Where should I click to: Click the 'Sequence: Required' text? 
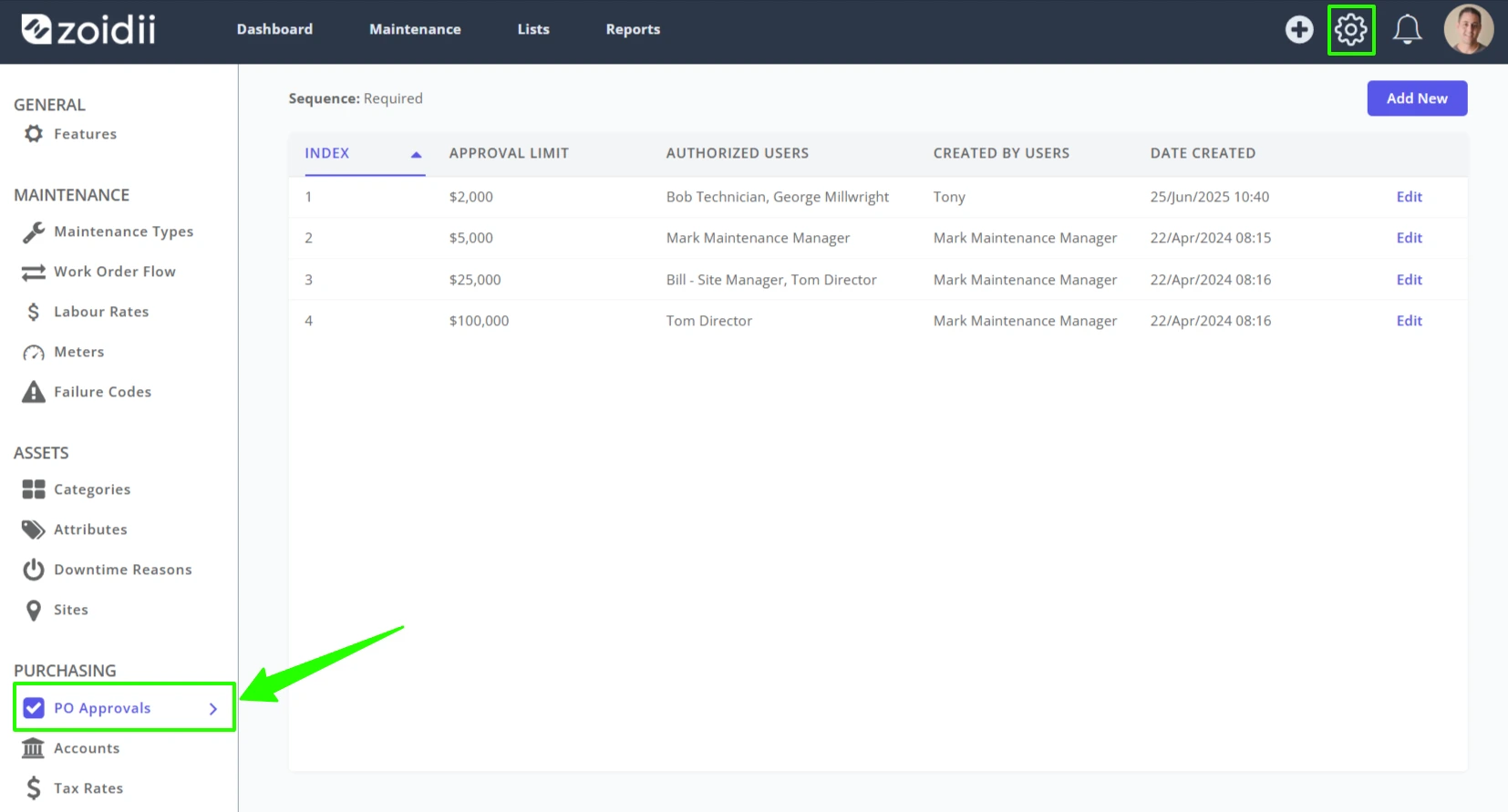tap(356, 98)
